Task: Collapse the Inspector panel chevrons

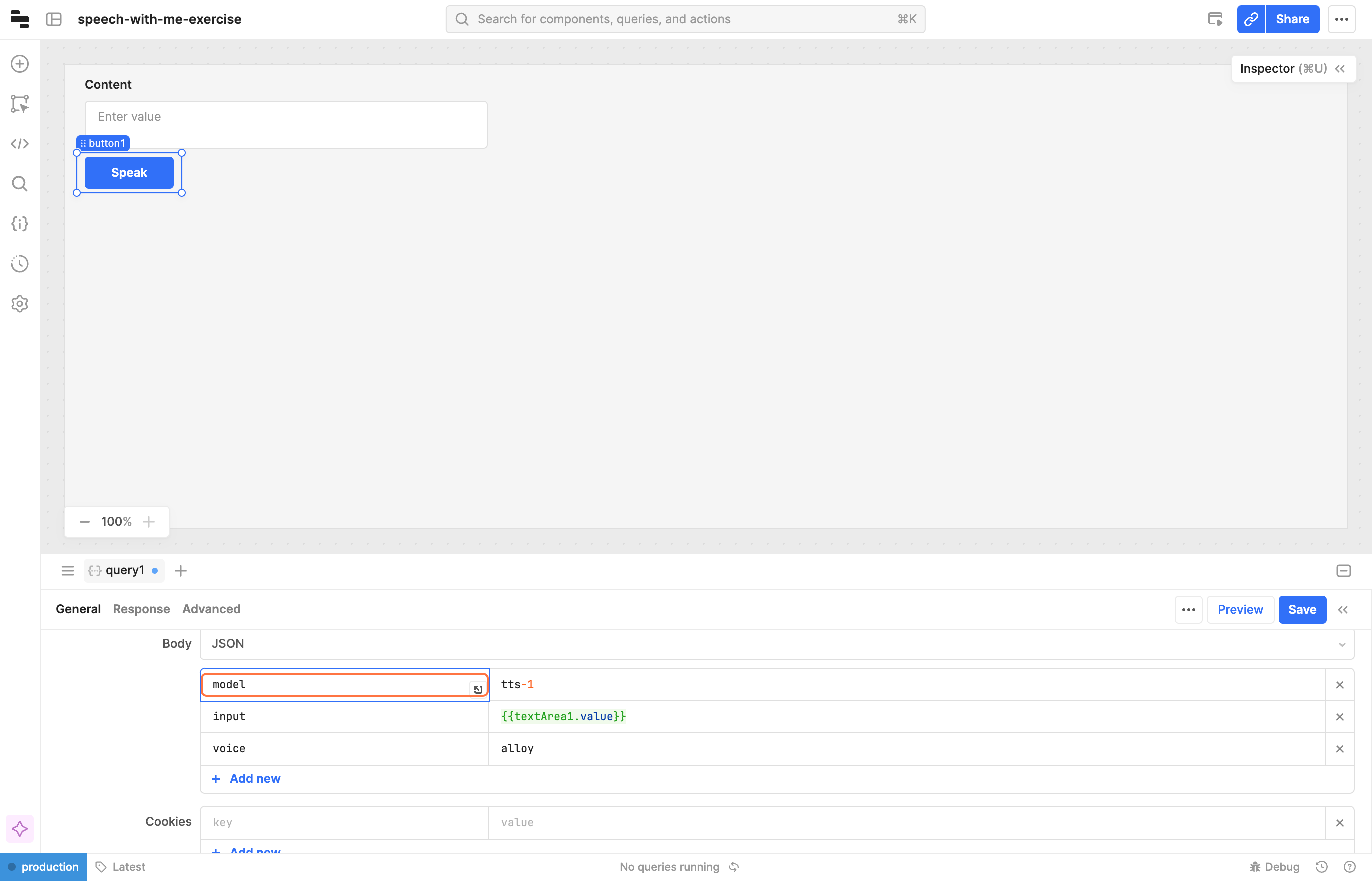Action: pos(1340,69)
